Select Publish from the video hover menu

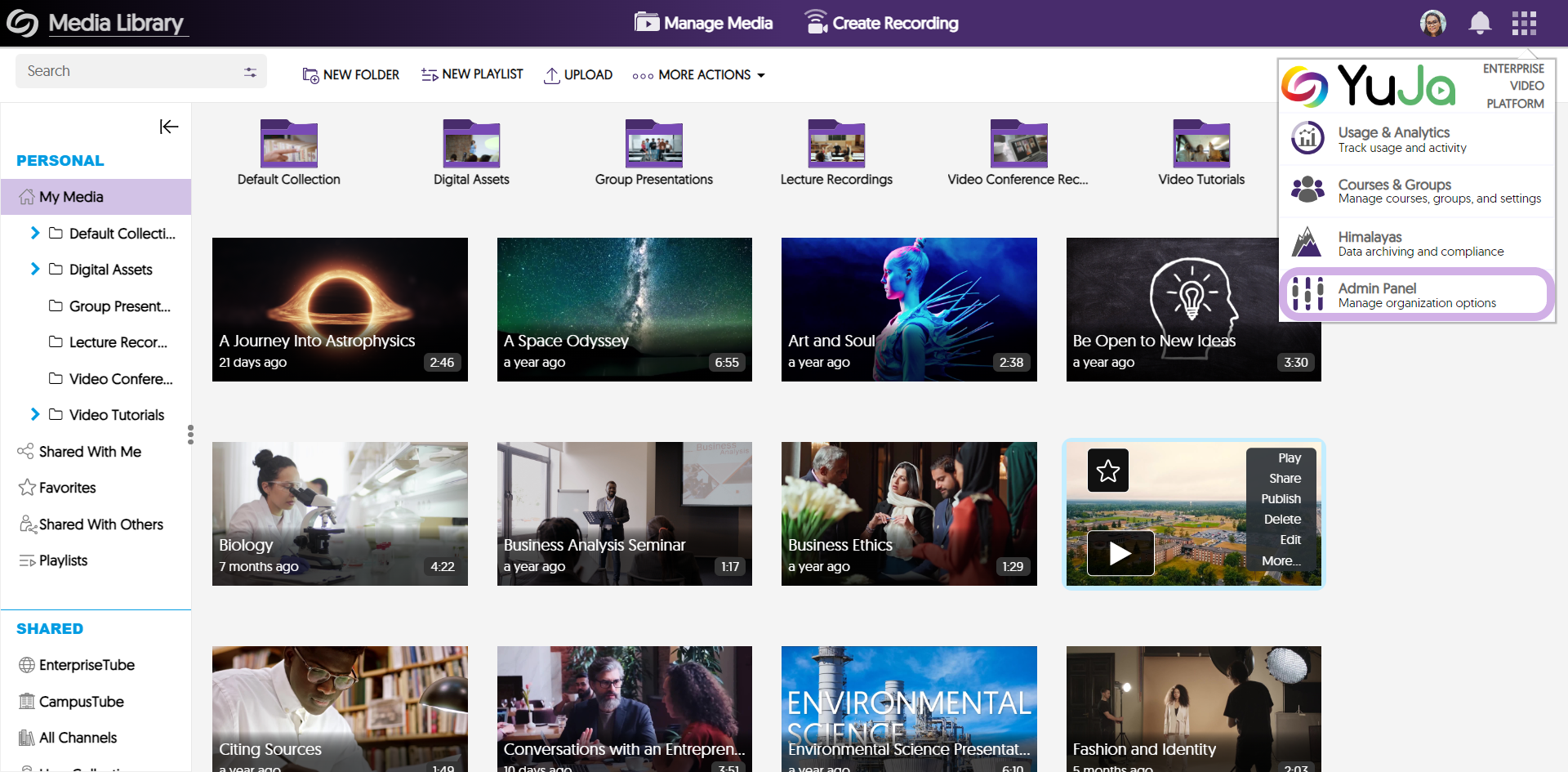tap(1281, 498)
